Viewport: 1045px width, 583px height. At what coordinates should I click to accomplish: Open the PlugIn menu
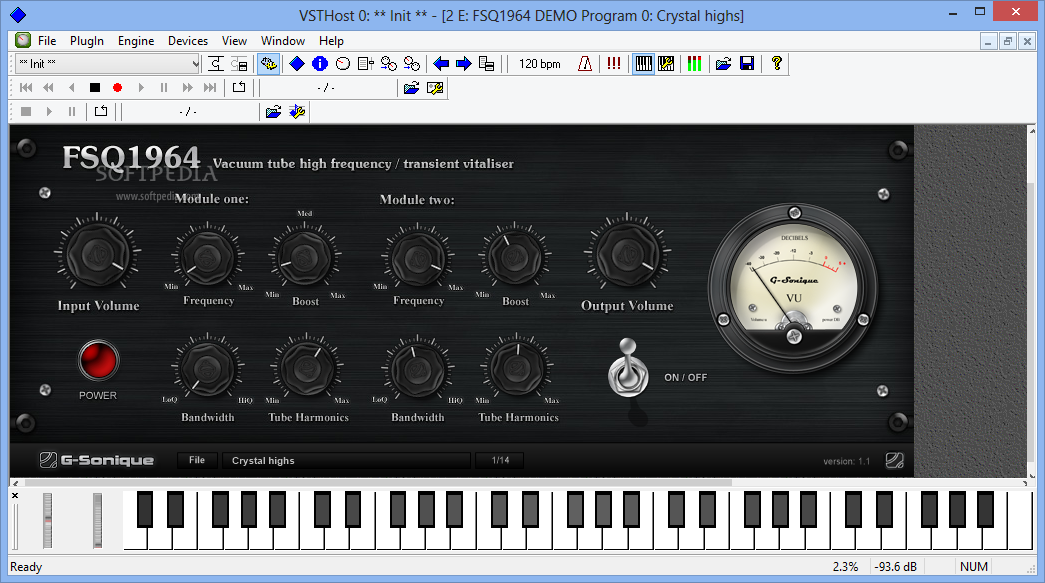tap(87, 41)
